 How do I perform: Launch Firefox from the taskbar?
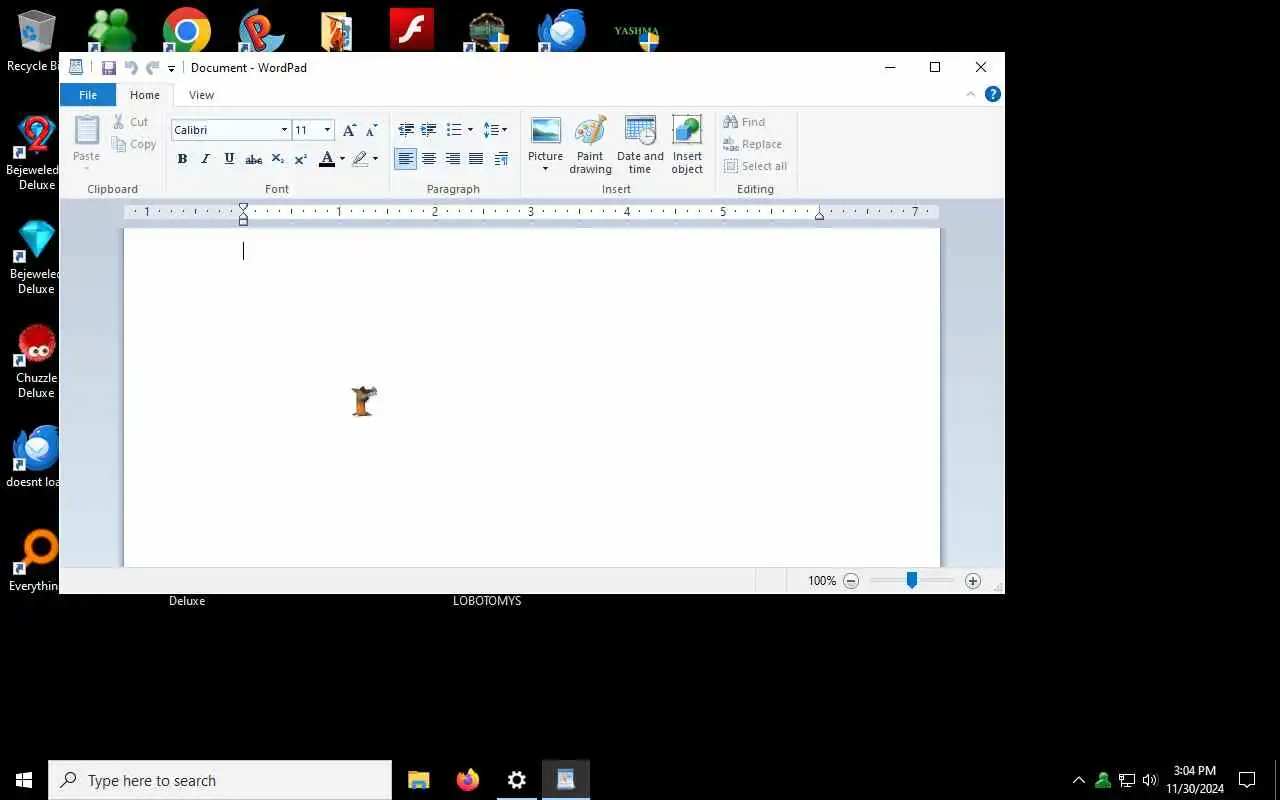tap(468, 780)
